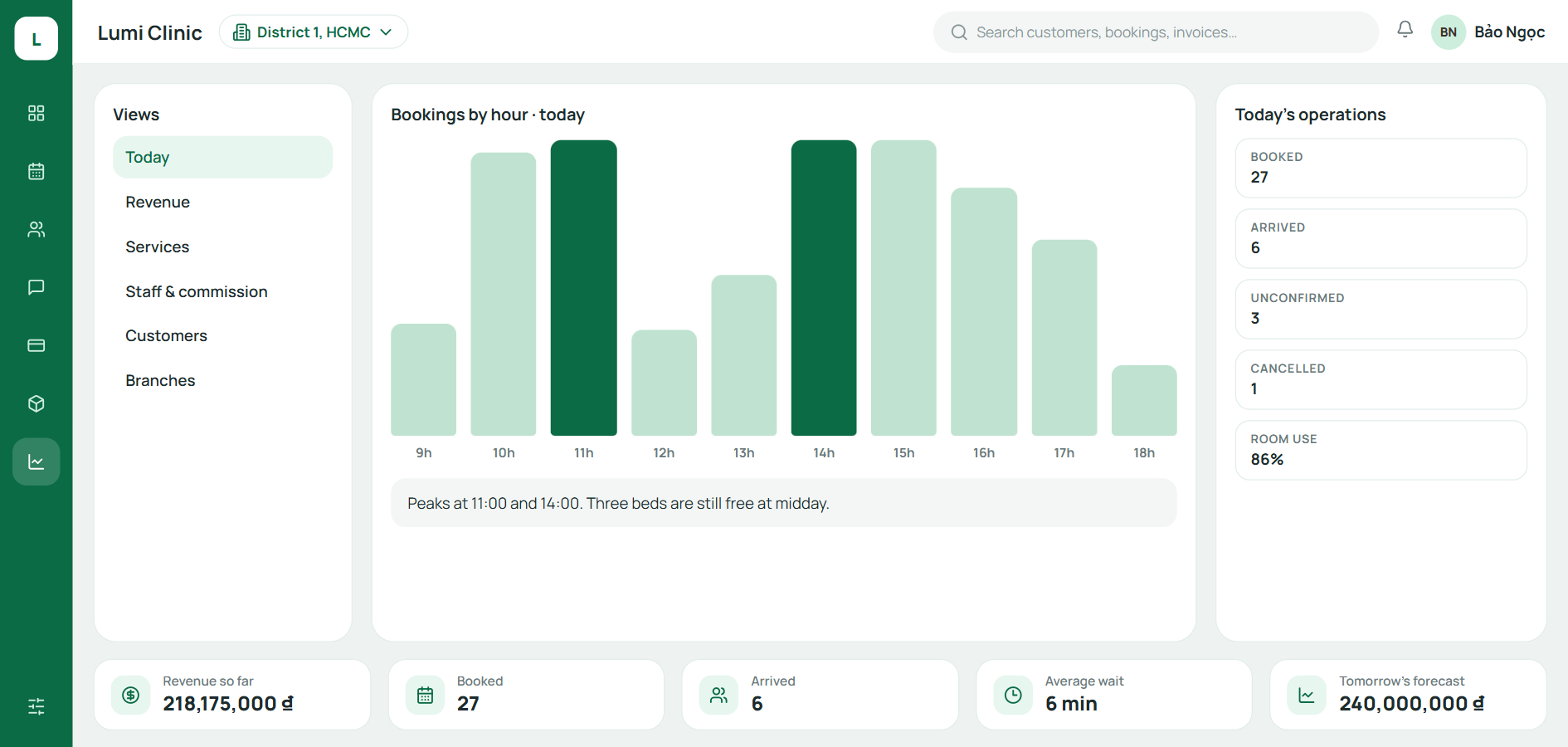Open the dashboard grid icon in sidebar
Image resolution: width=1568 pixels, height=747 pixels.
[x=36, y=113]
